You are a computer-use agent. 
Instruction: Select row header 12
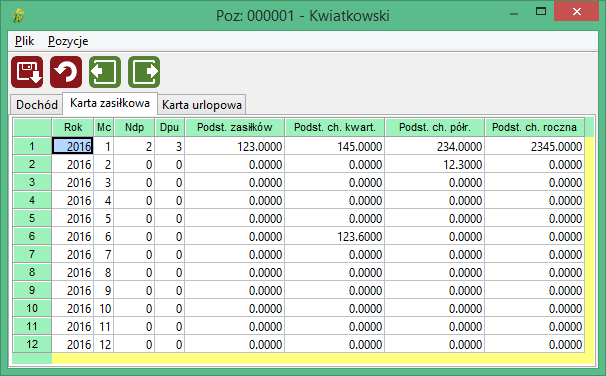coord(32,344)
